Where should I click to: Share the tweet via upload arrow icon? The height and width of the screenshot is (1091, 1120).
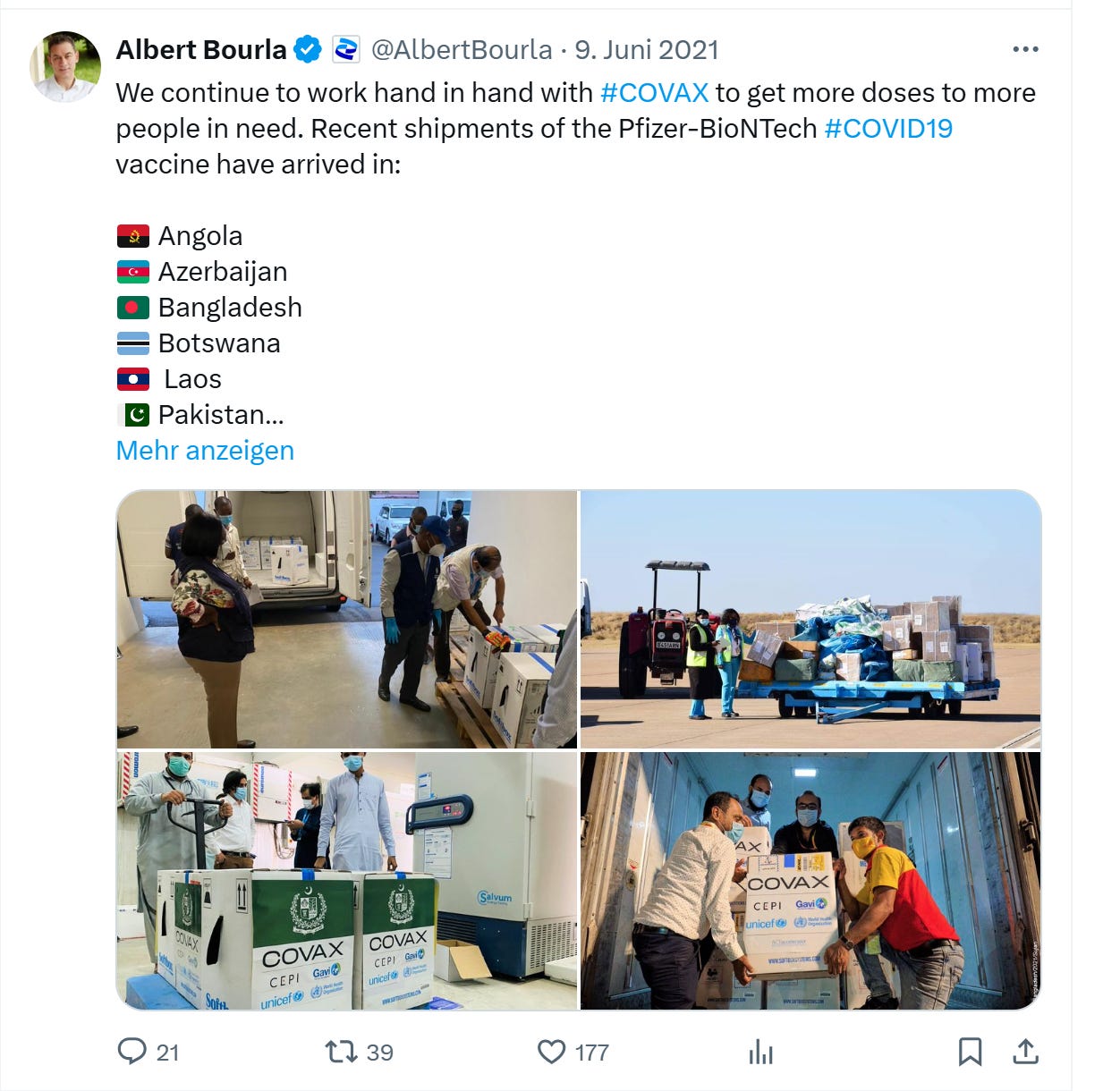coord(1025,1052)
